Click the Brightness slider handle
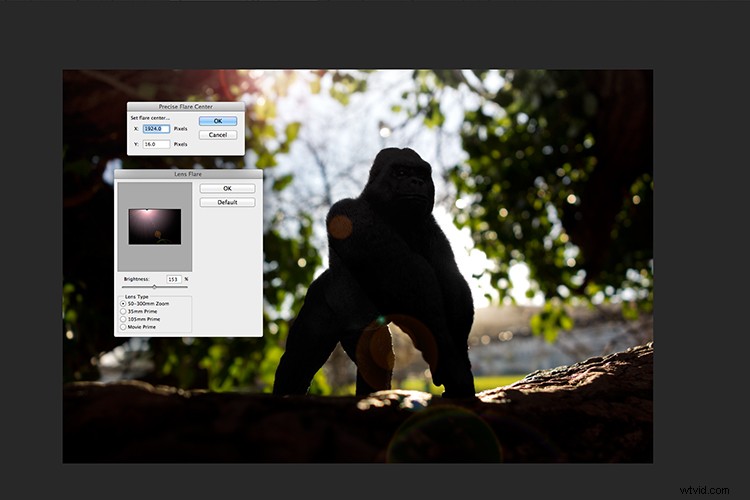Image resolution: width=750 pixels, height=500 pixels. (154, 287)
